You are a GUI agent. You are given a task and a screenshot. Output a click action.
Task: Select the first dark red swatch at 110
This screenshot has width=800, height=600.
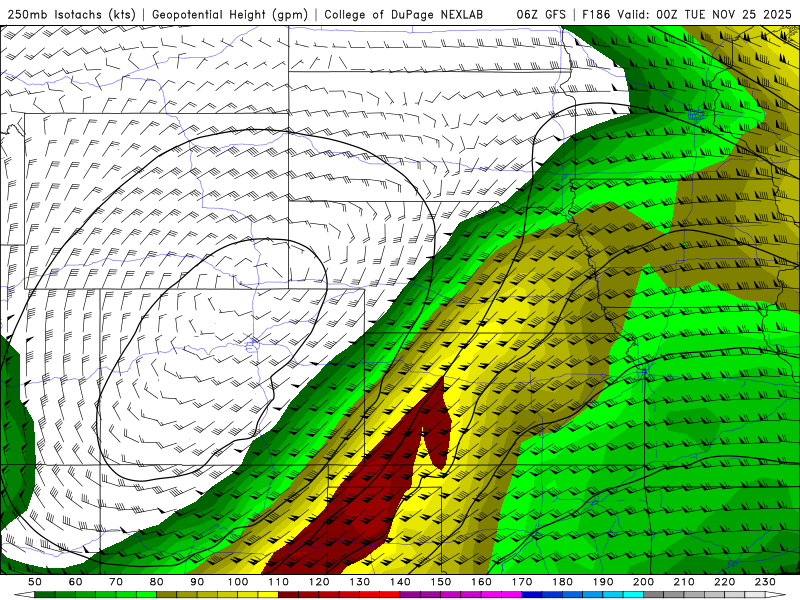288,595
